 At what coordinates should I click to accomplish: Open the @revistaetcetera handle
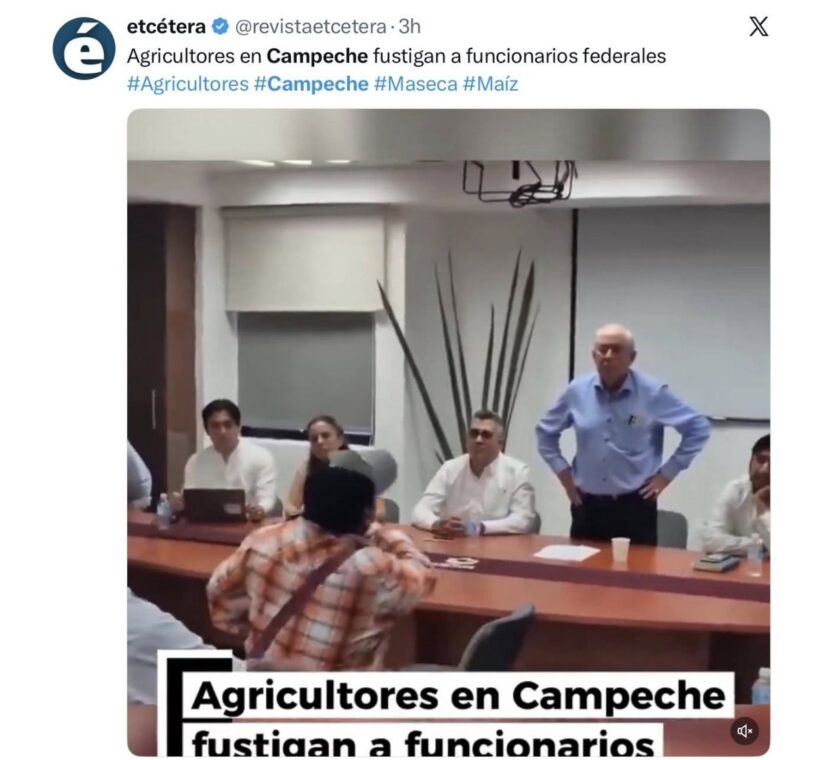[311, 26]
